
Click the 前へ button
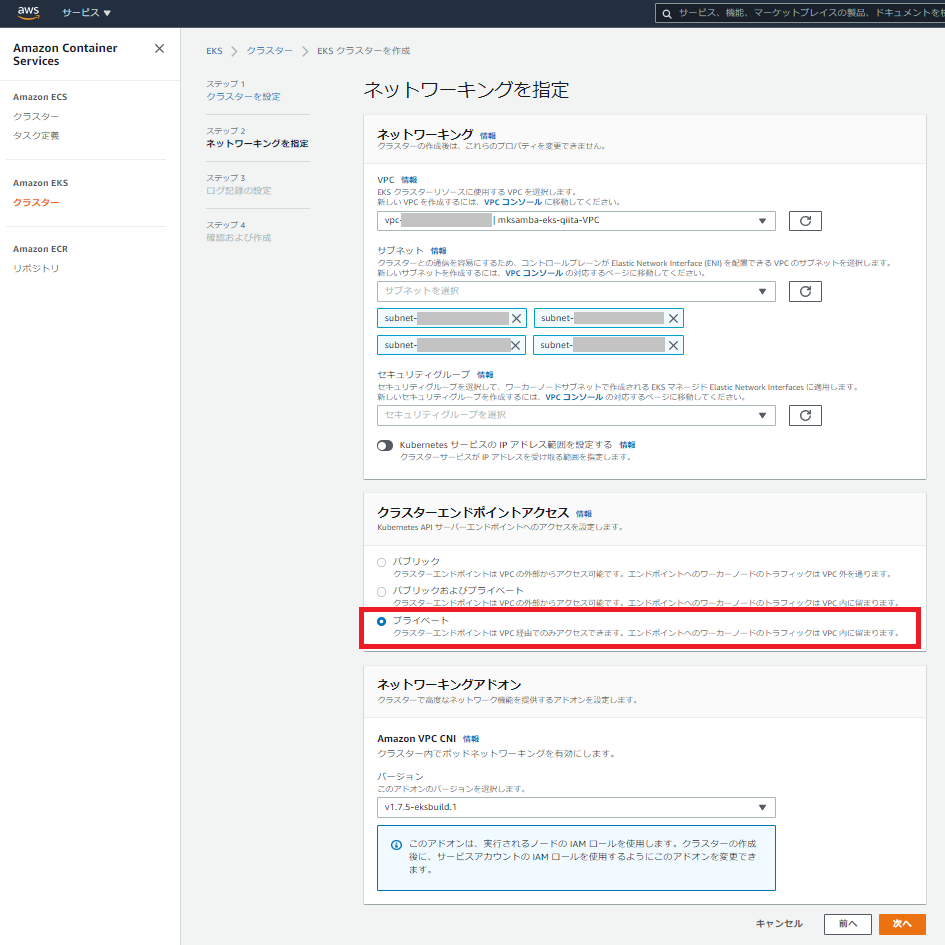(x=847, y=924)
